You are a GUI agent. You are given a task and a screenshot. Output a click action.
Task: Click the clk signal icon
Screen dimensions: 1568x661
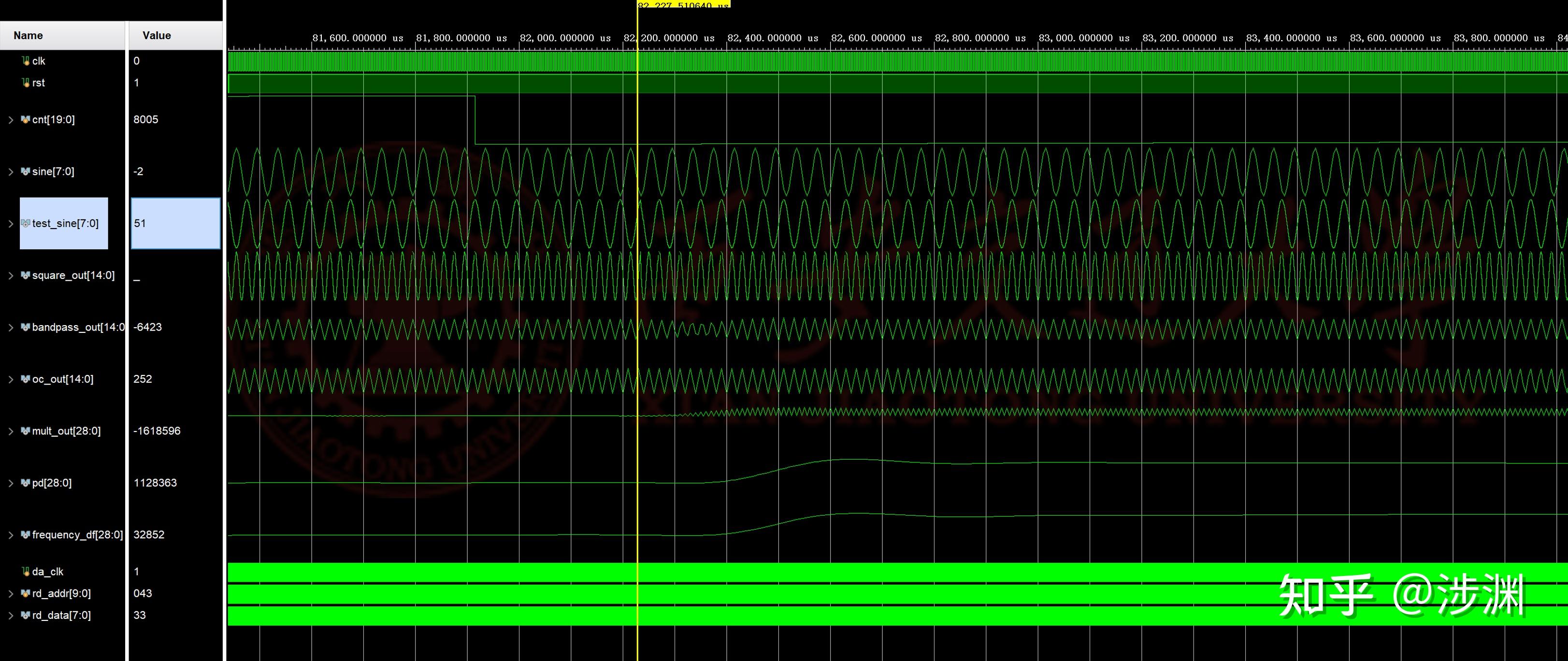point(26,60)
